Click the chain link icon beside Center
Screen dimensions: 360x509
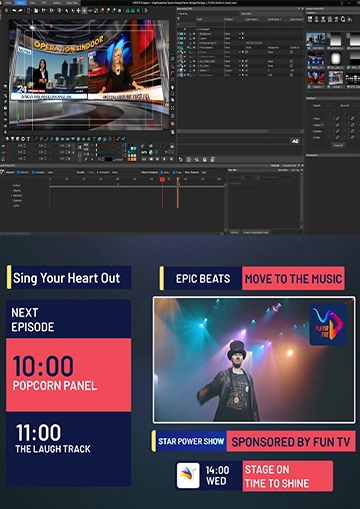point(337,137)
